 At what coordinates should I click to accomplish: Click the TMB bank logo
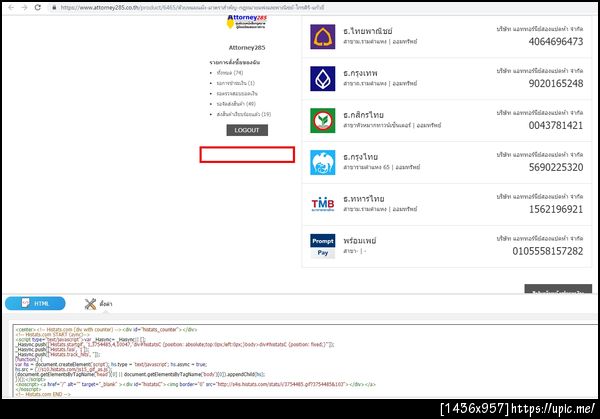323,204
